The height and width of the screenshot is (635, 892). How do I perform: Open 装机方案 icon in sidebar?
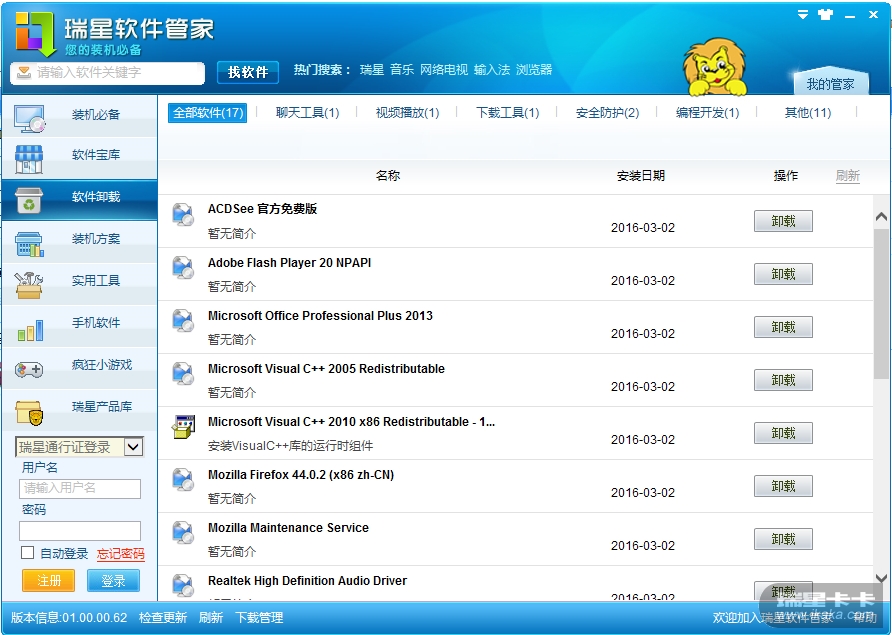click(29, 244)
